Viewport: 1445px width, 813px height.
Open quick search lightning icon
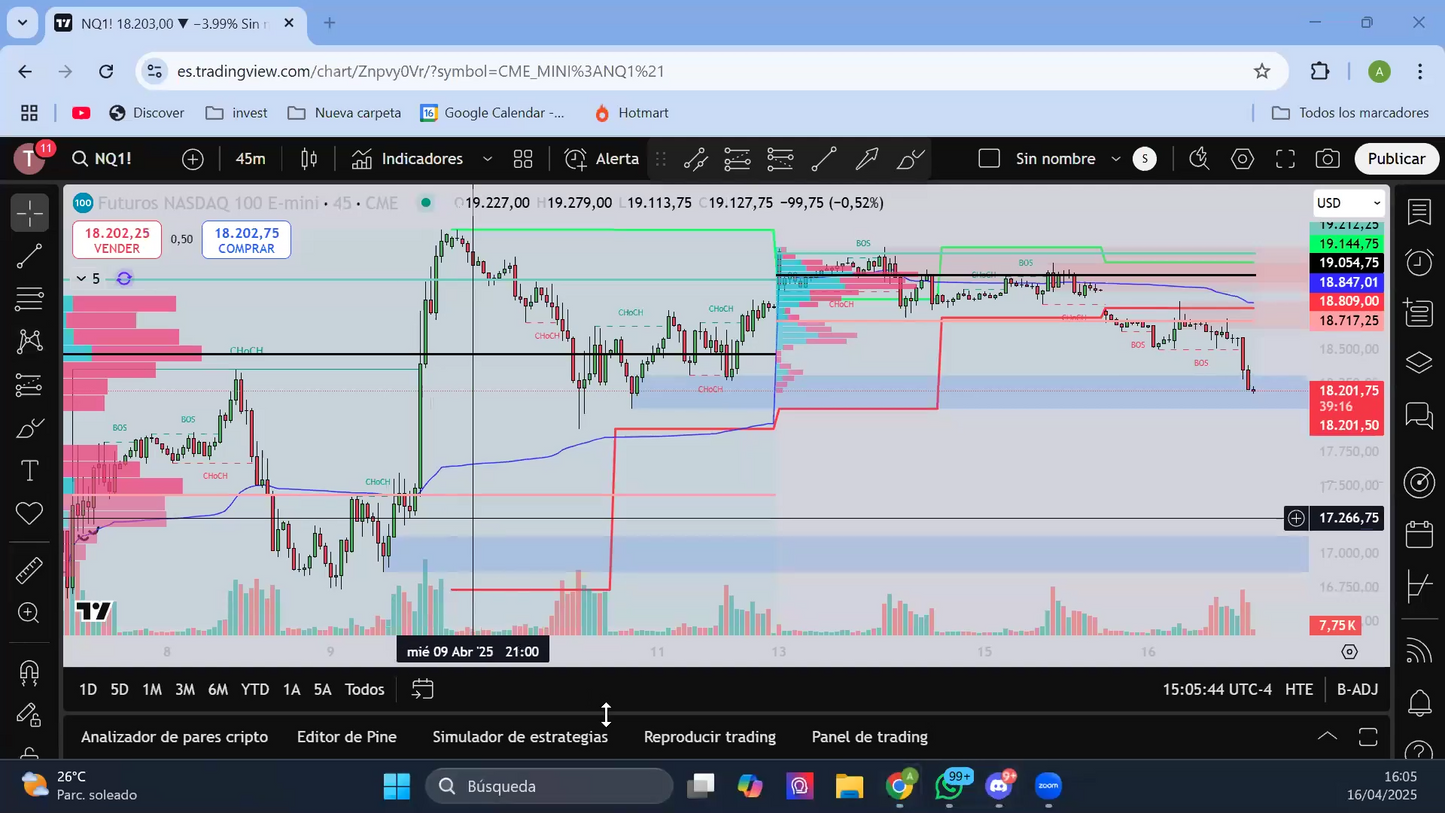click(1199, 159)
